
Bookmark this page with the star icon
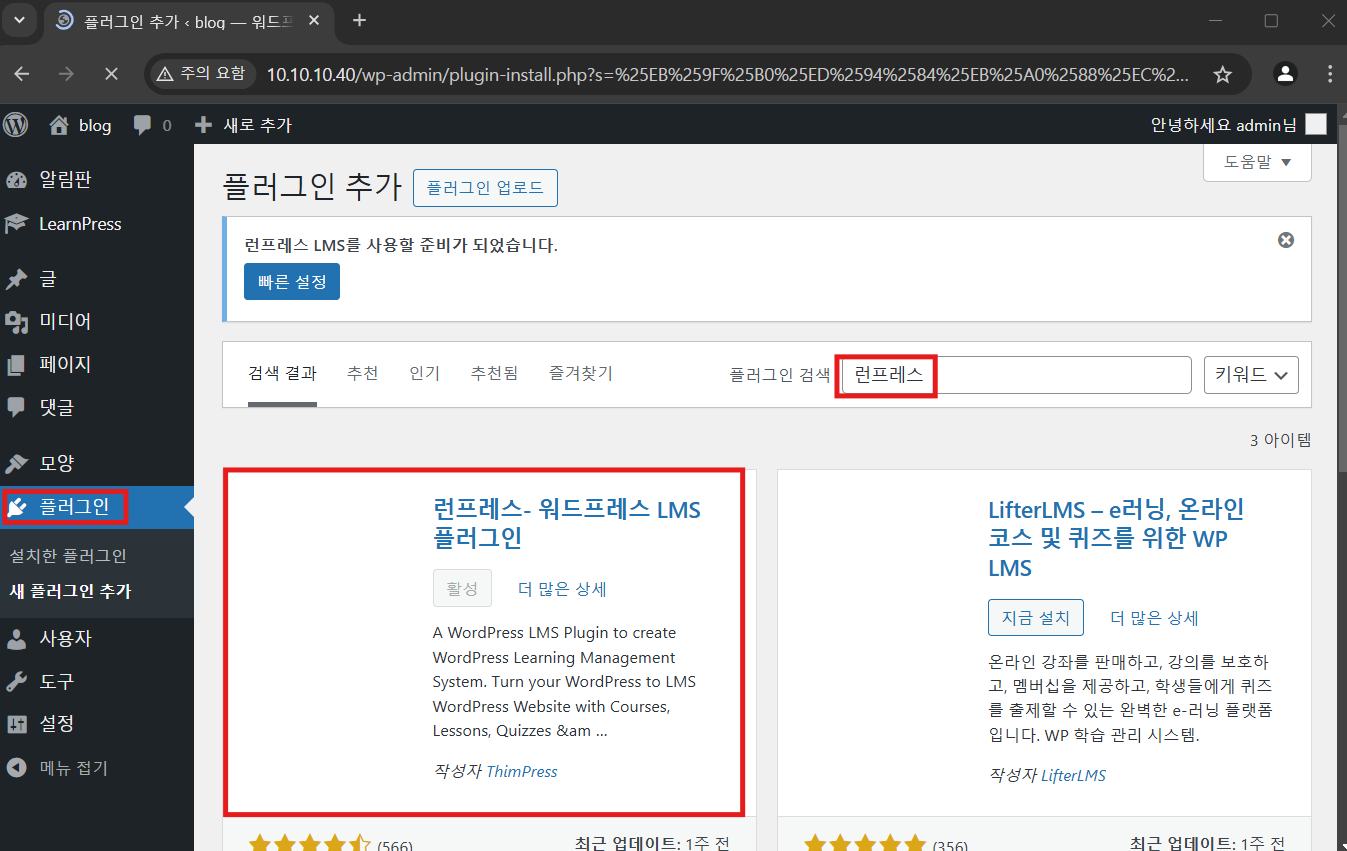coord(1222,74)
